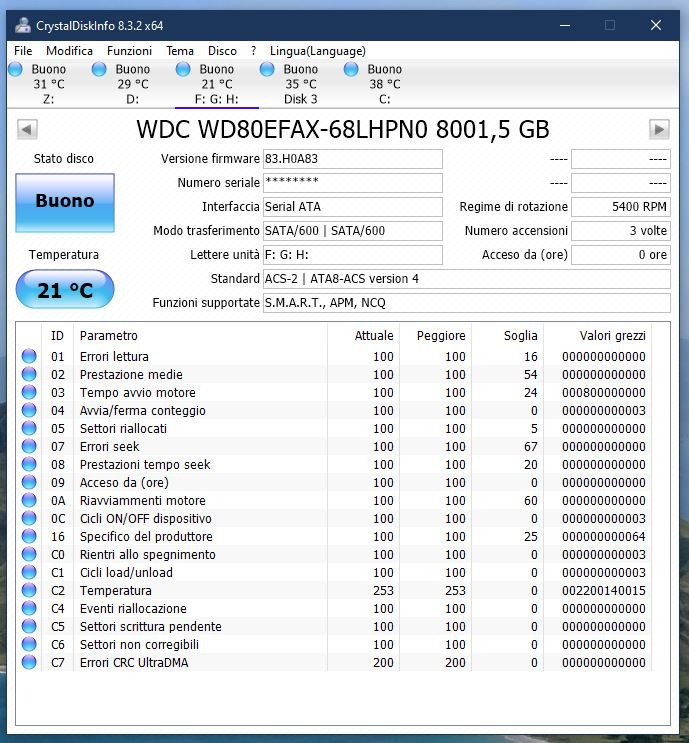Click the blue status orb for drive D:
The image size is (689, 743).
(99, 69)
